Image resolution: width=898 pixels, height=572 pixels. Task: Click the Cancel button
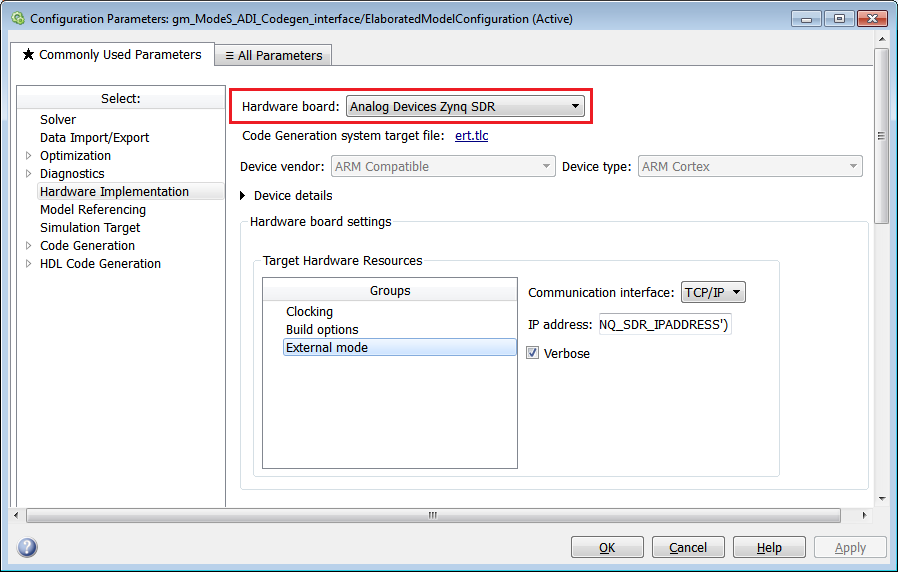coord(688,547)
